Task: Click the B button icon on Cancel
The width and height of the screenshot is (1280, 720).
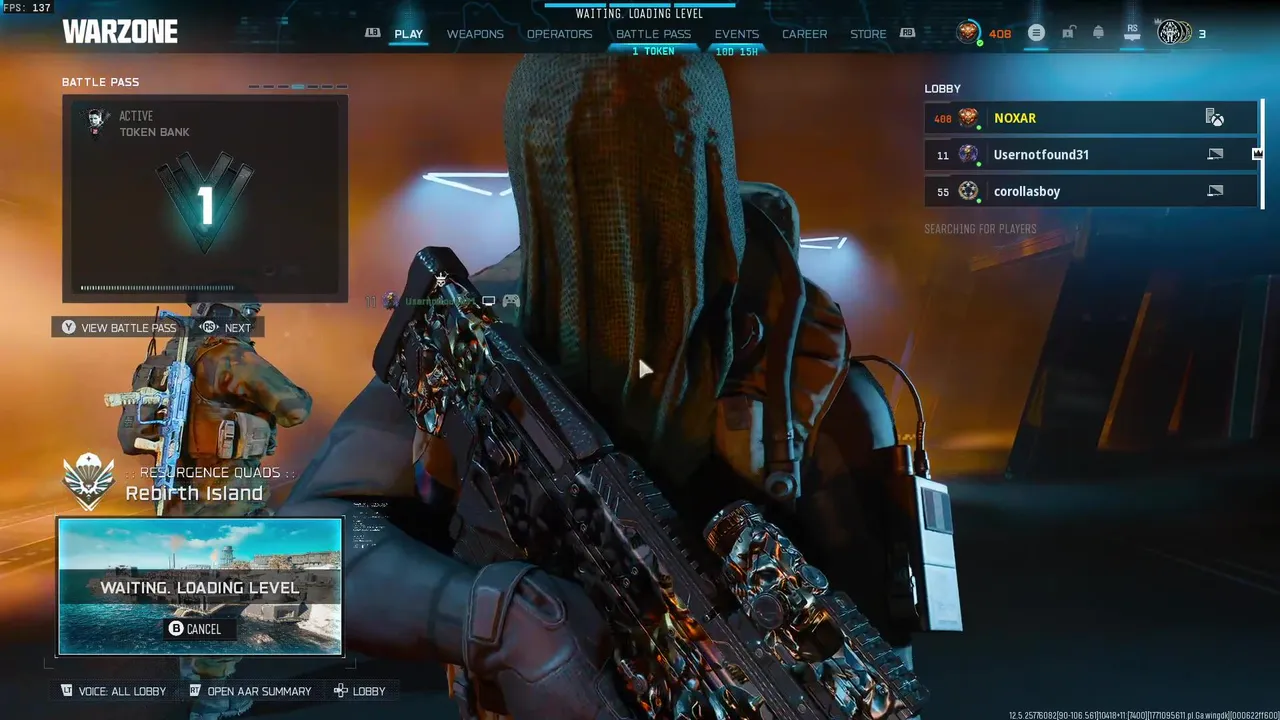Action: pyautogui.click(x=176, y=629)
